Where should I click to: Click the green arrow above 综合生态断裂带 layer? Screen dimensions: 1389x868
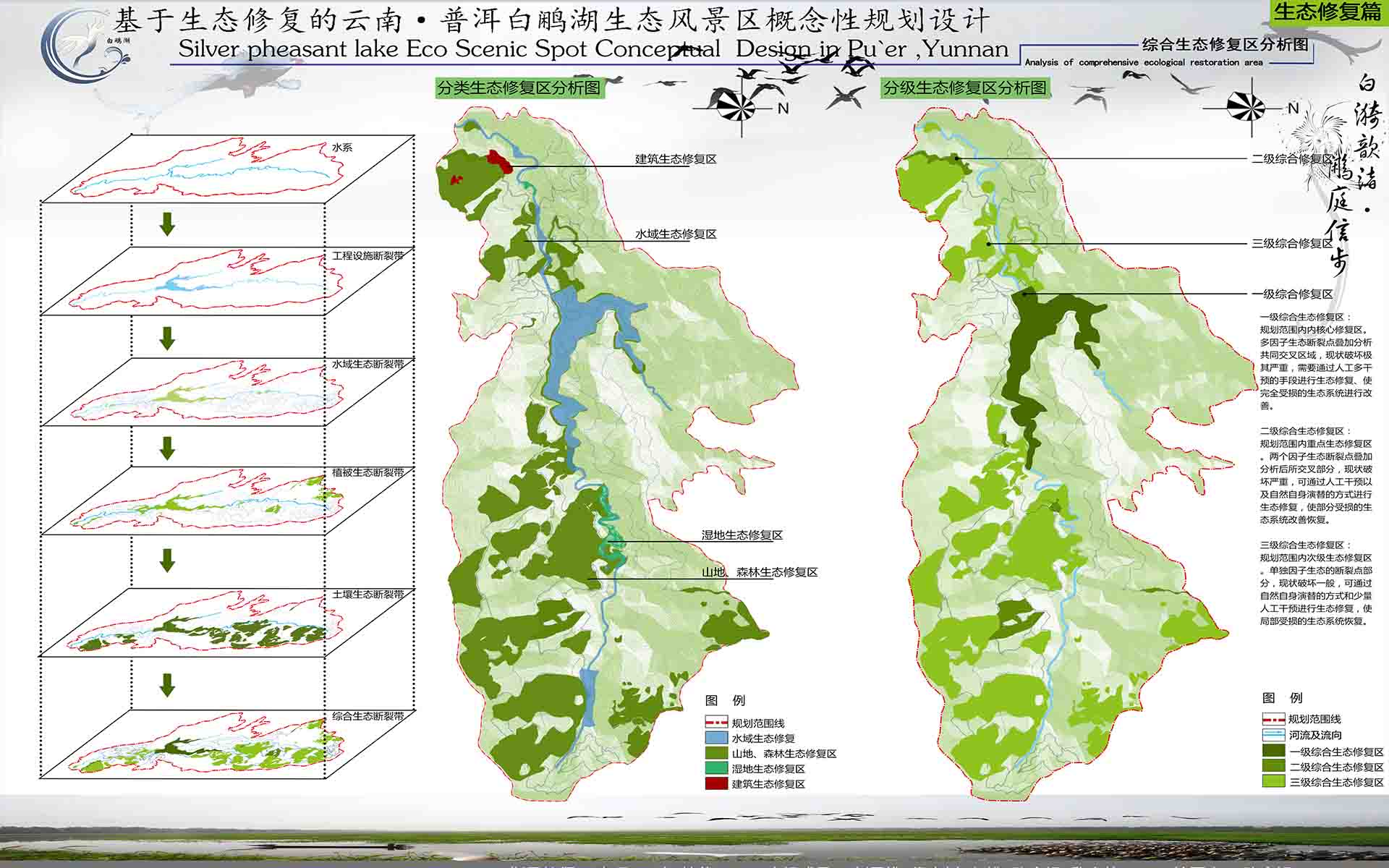(x=167, y=684)
